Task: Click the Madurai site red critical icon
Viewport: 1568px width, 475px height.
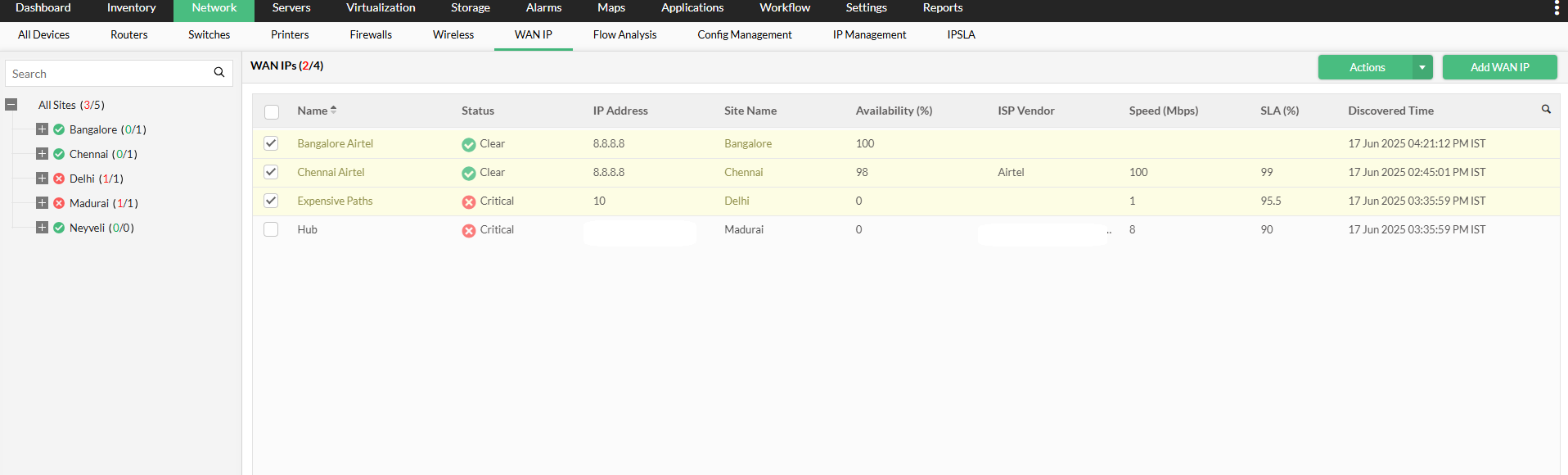Action: coord(59,203)
